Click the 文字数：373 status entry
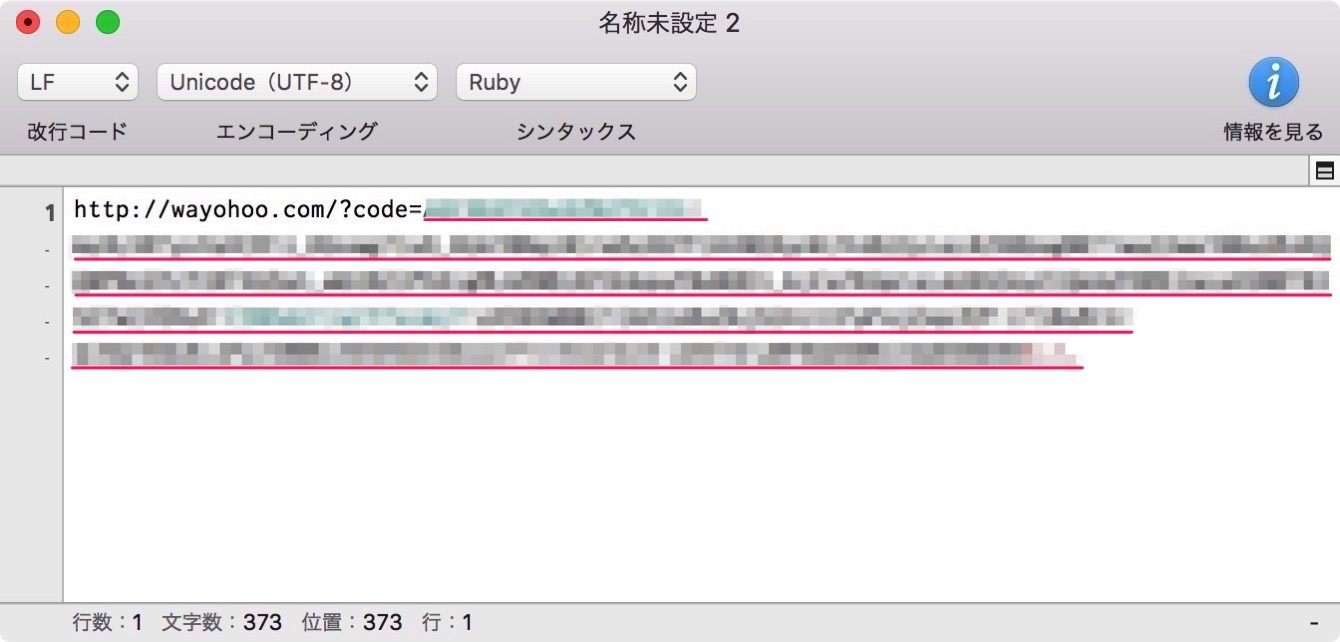This screenshot has height=642, width=1340. point(222,623)
